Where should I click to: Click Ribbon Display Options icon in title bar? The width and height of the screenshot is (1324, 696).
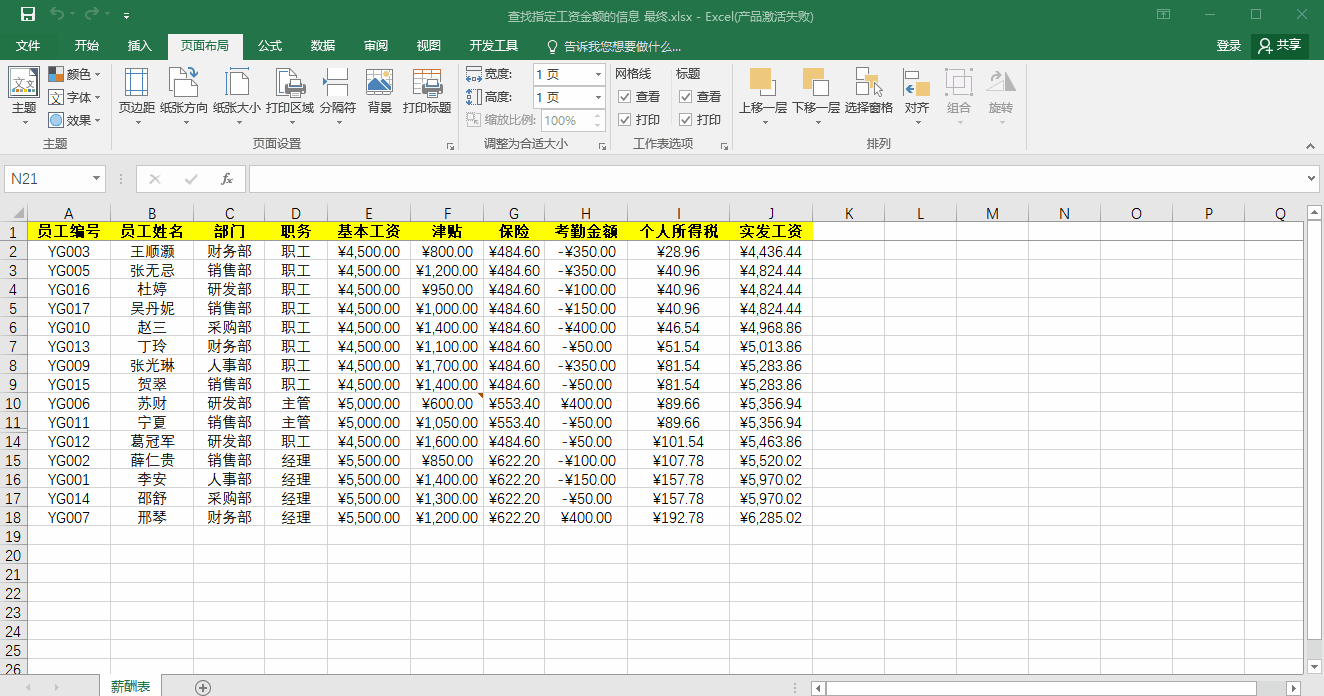pyautogui.click(x=1163, y=15)
